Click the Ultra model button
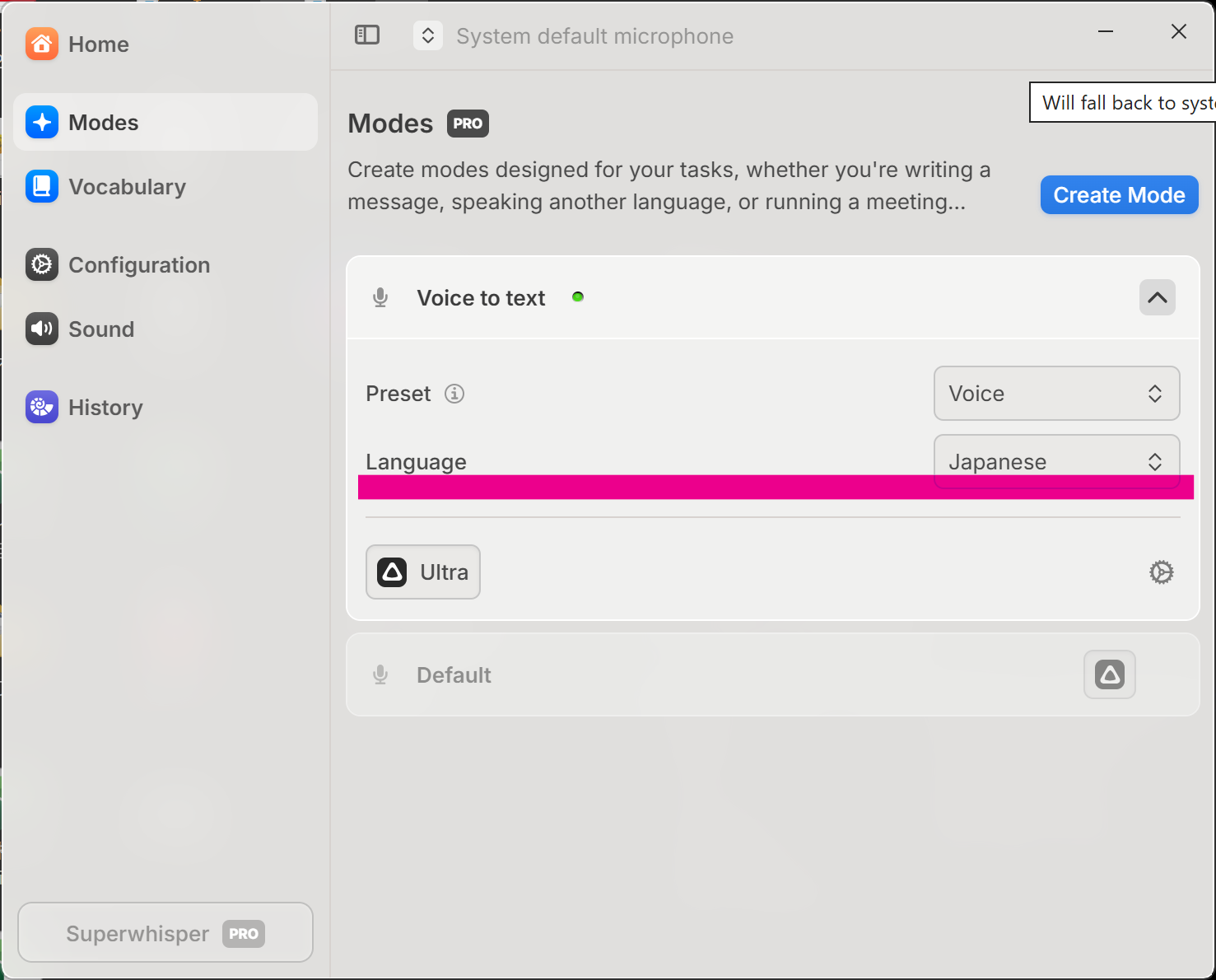This screenshot has height=980, width=1216. coord(423,572)
